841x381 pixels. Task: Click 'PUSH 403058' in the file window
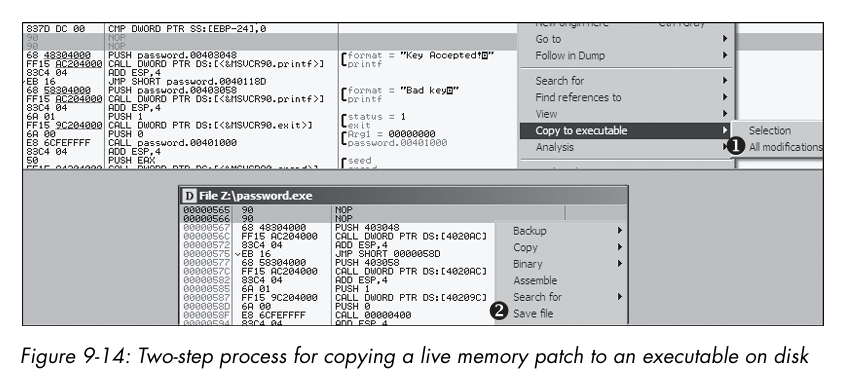367,262
